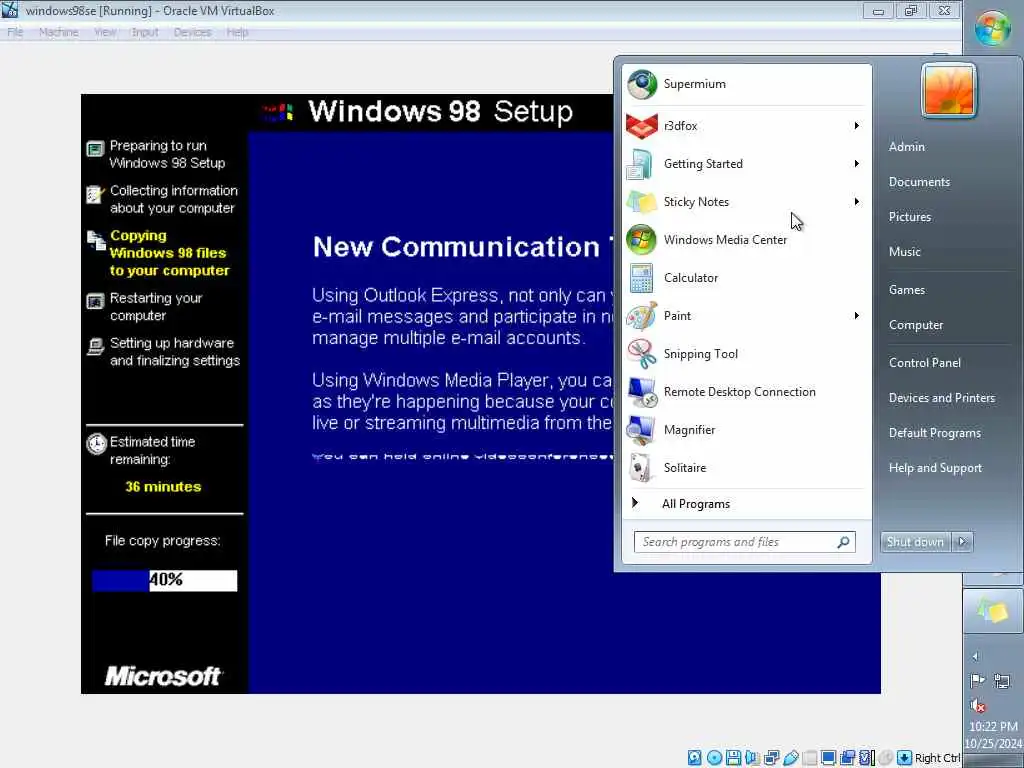Click the user account picture thumbnail

click(x=949, y=91)
